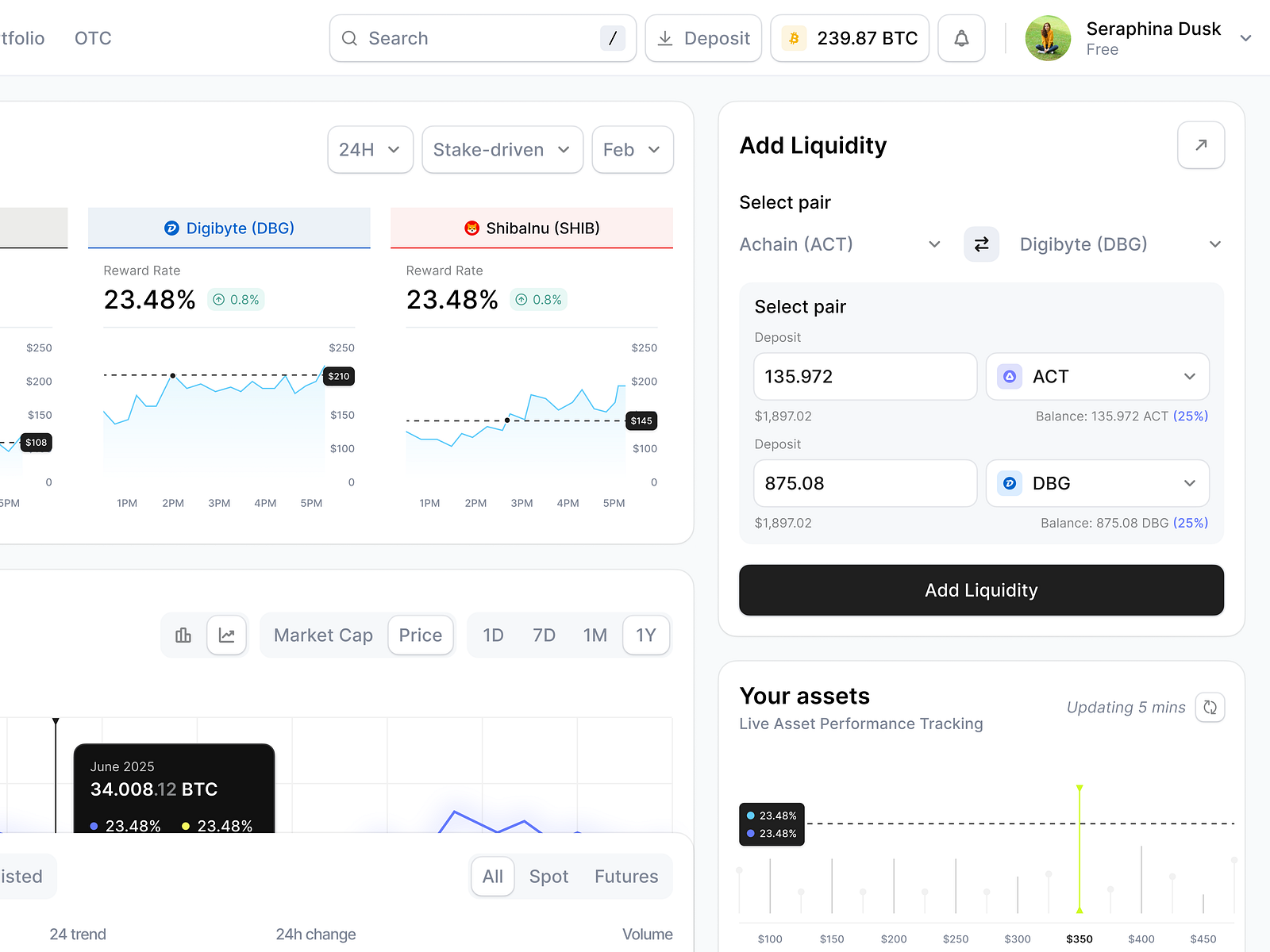Open Add Liquidity in expanded view via arrow icon
The height and width of the screenshot is (952, 1270).
click(1201, 145)
